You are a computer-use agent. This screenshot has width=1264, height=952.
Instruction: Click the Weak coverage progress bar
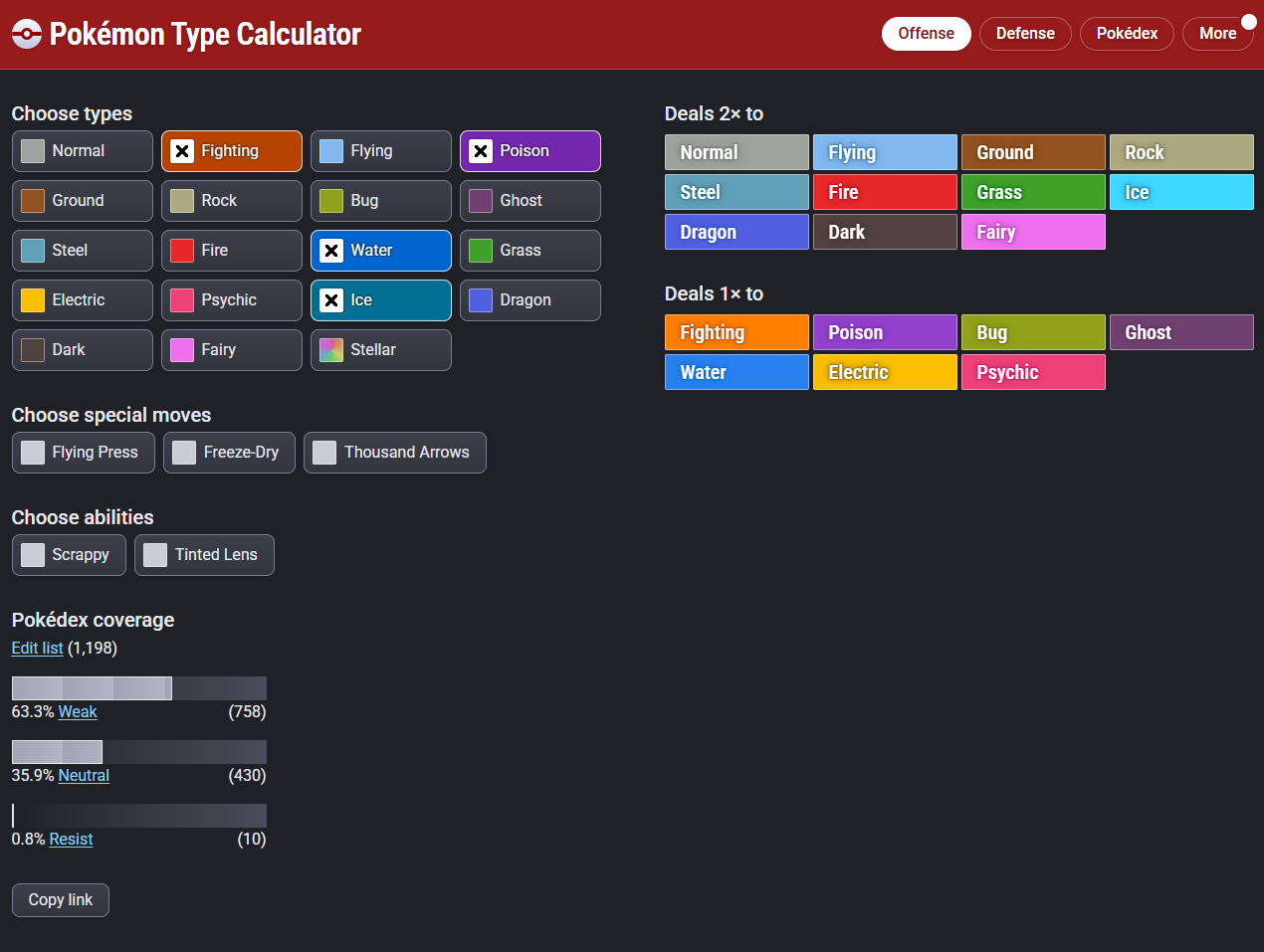pos(139,688)
